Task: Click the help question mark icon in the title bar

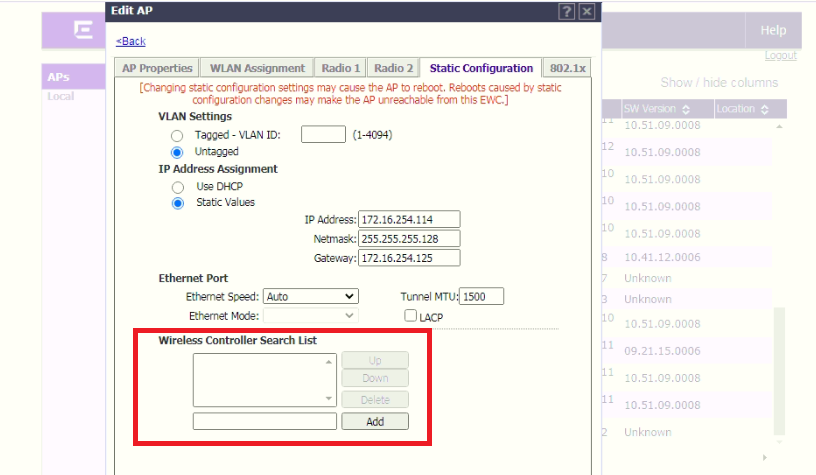Action: tap(567, 11)
